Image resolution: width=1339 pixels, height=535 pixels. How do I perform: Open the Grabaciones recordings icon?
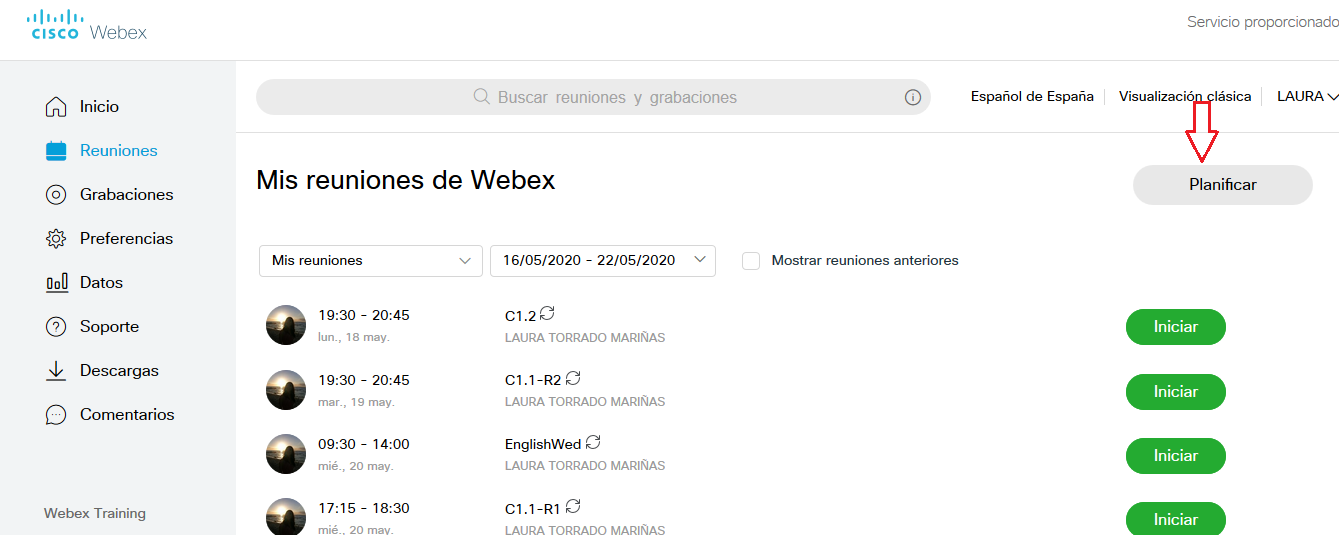[56, 195]
